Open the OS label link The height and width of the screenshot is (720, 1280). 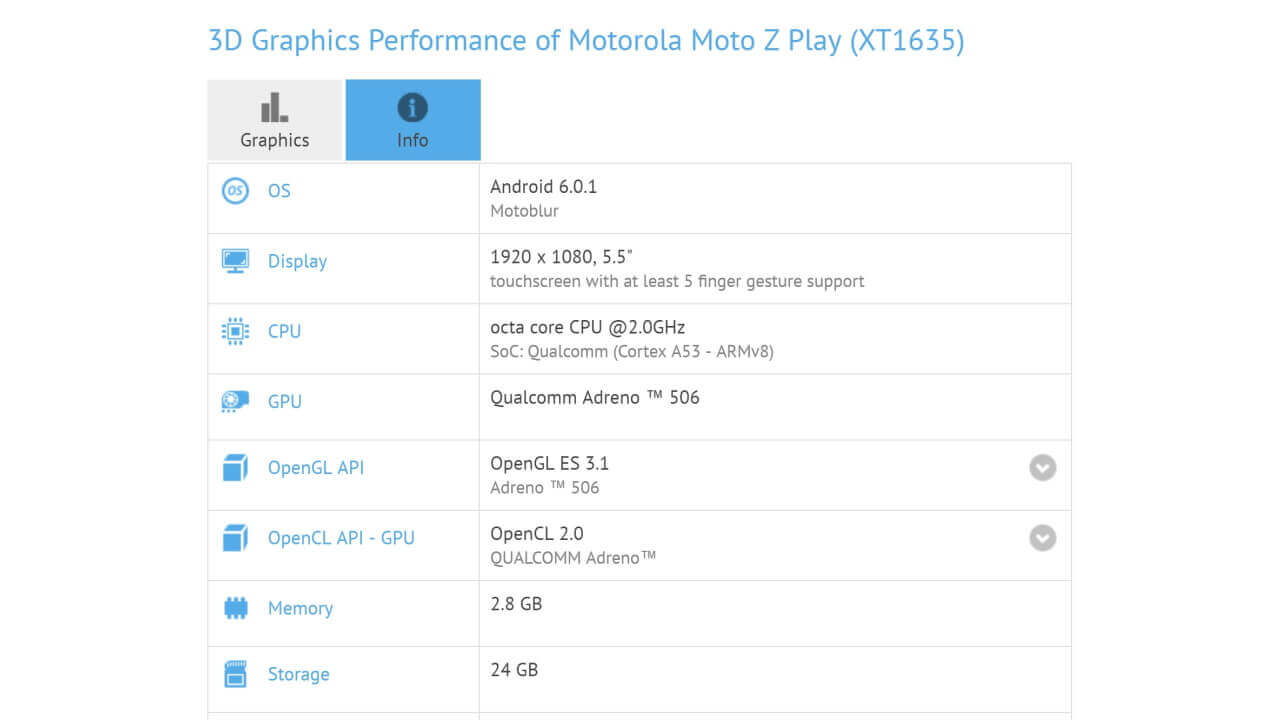[x=279, y=190]
